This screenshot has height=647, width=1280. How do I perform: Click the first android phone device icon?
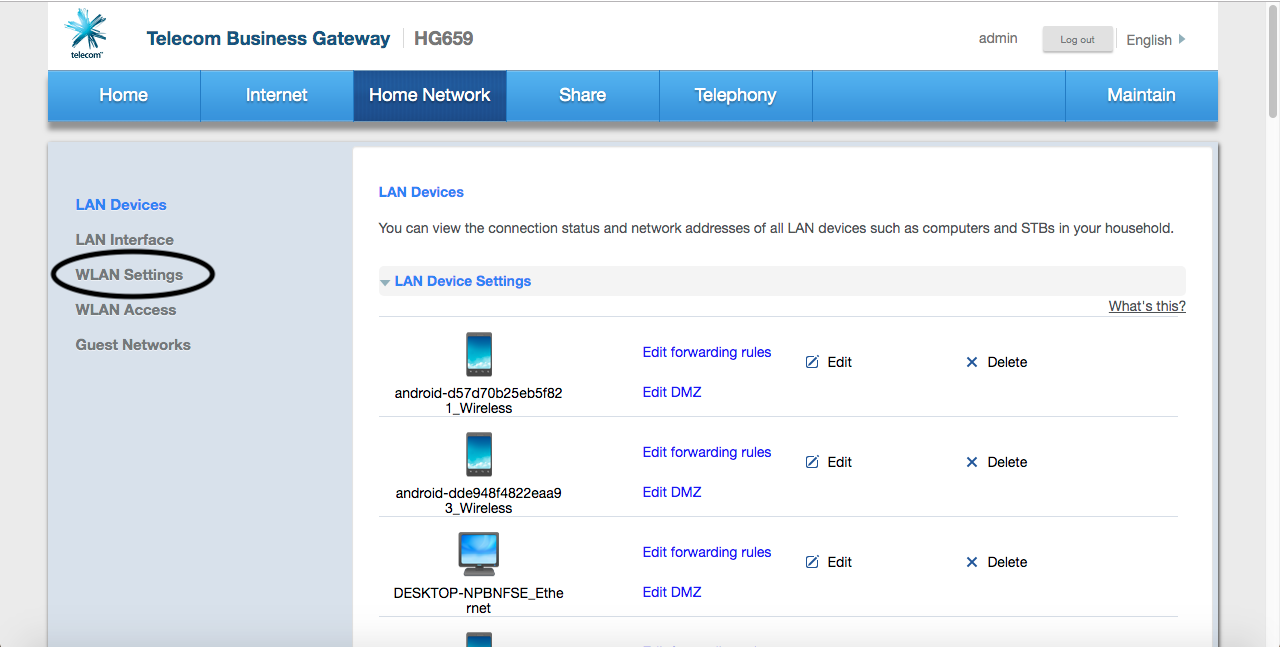pyautogui.click(x=479, y=354)
